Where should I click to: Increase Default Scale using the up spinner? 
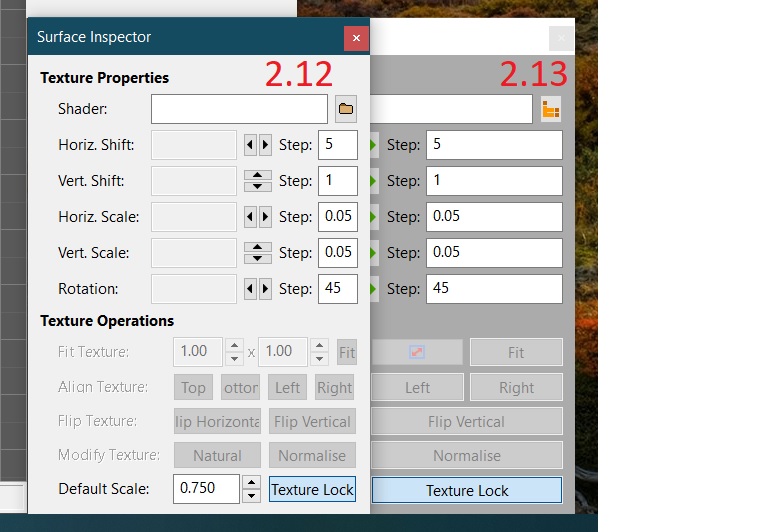coord(254,483)
